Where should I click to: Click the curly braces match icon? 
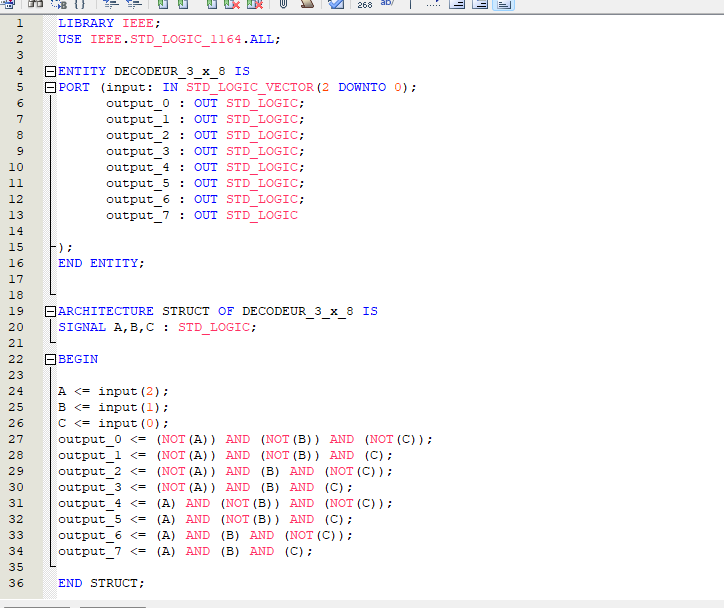[80, 4]
